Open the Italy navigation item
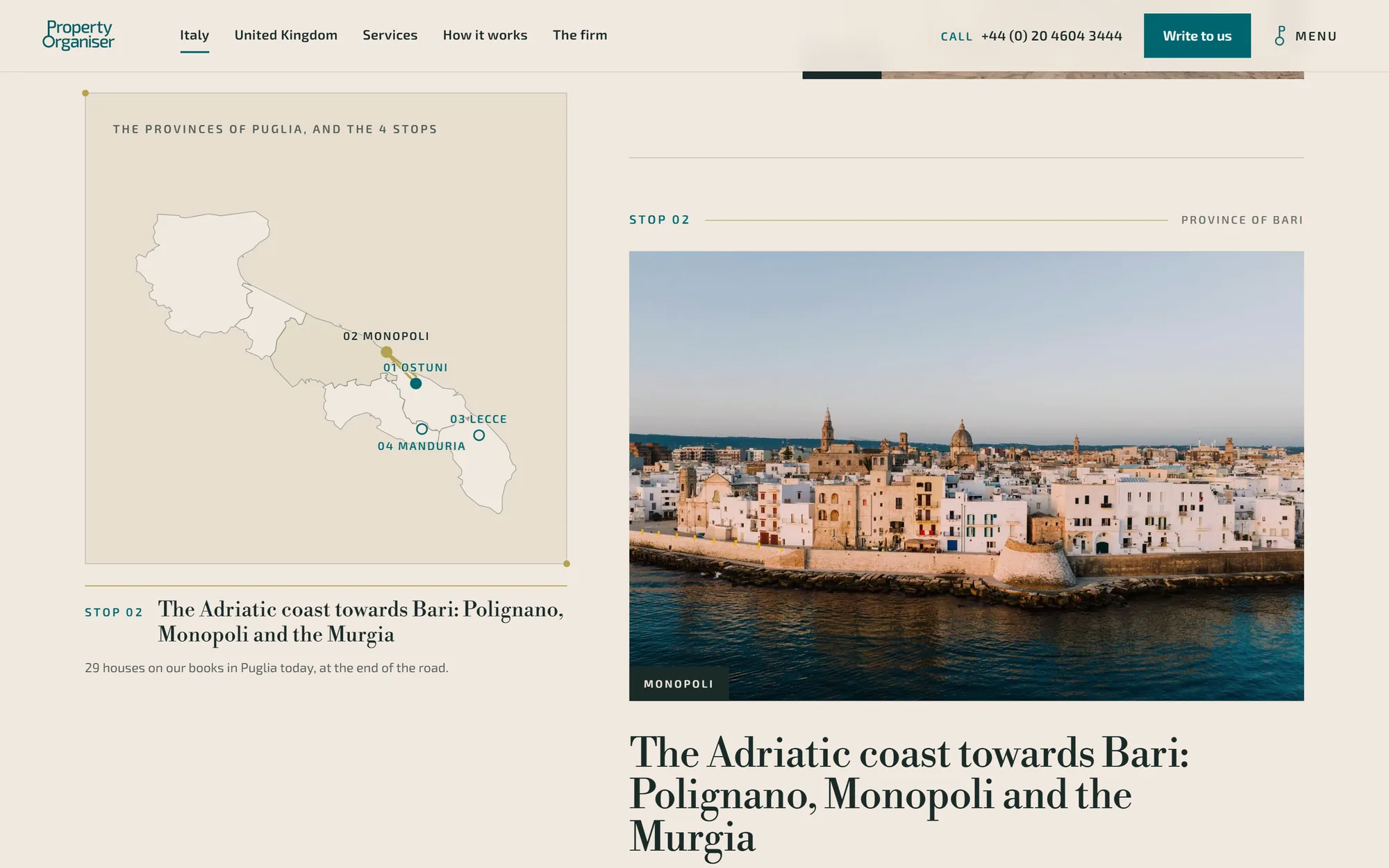The image size is (1389, 868). click(x=194, y=35)
